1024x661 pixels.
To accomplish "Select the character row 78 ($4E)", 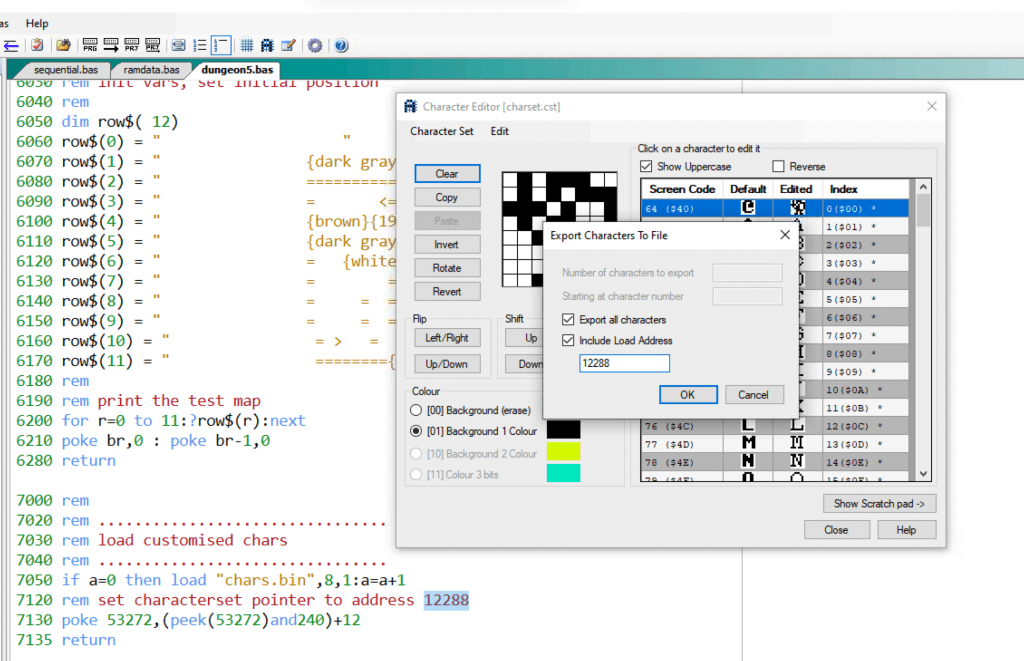I will point(775,462).
